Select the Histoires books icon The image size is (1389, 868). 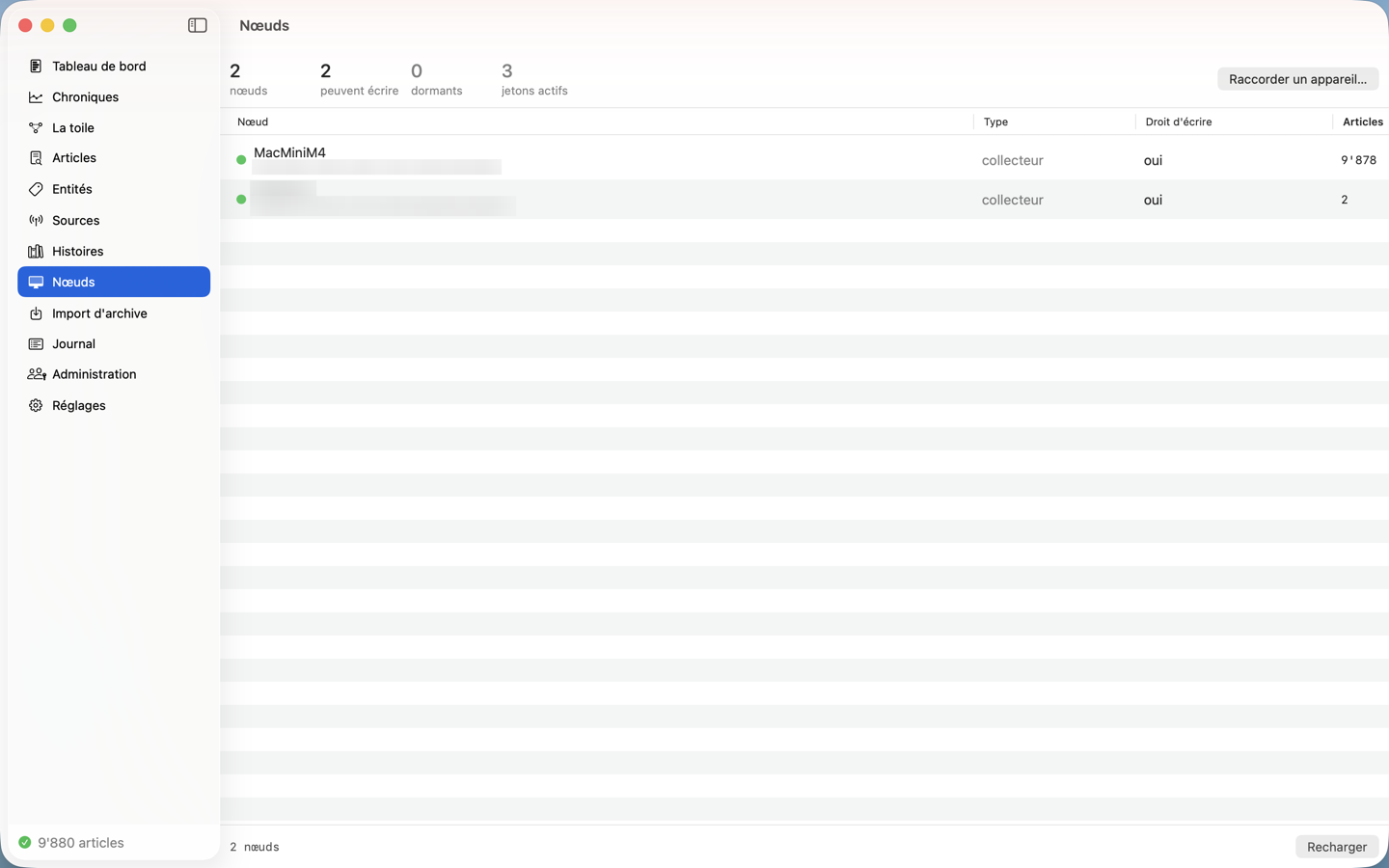point(36,251)
